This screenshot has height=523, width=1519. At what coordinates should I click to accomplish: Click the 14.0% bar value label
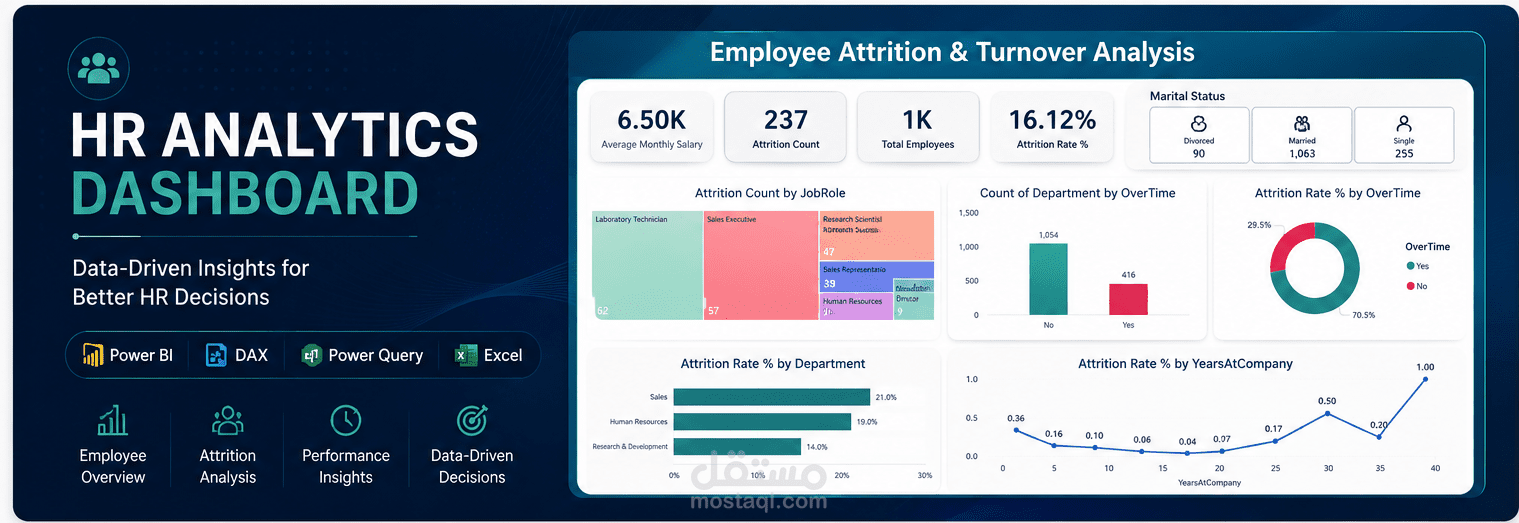point(817,447)
